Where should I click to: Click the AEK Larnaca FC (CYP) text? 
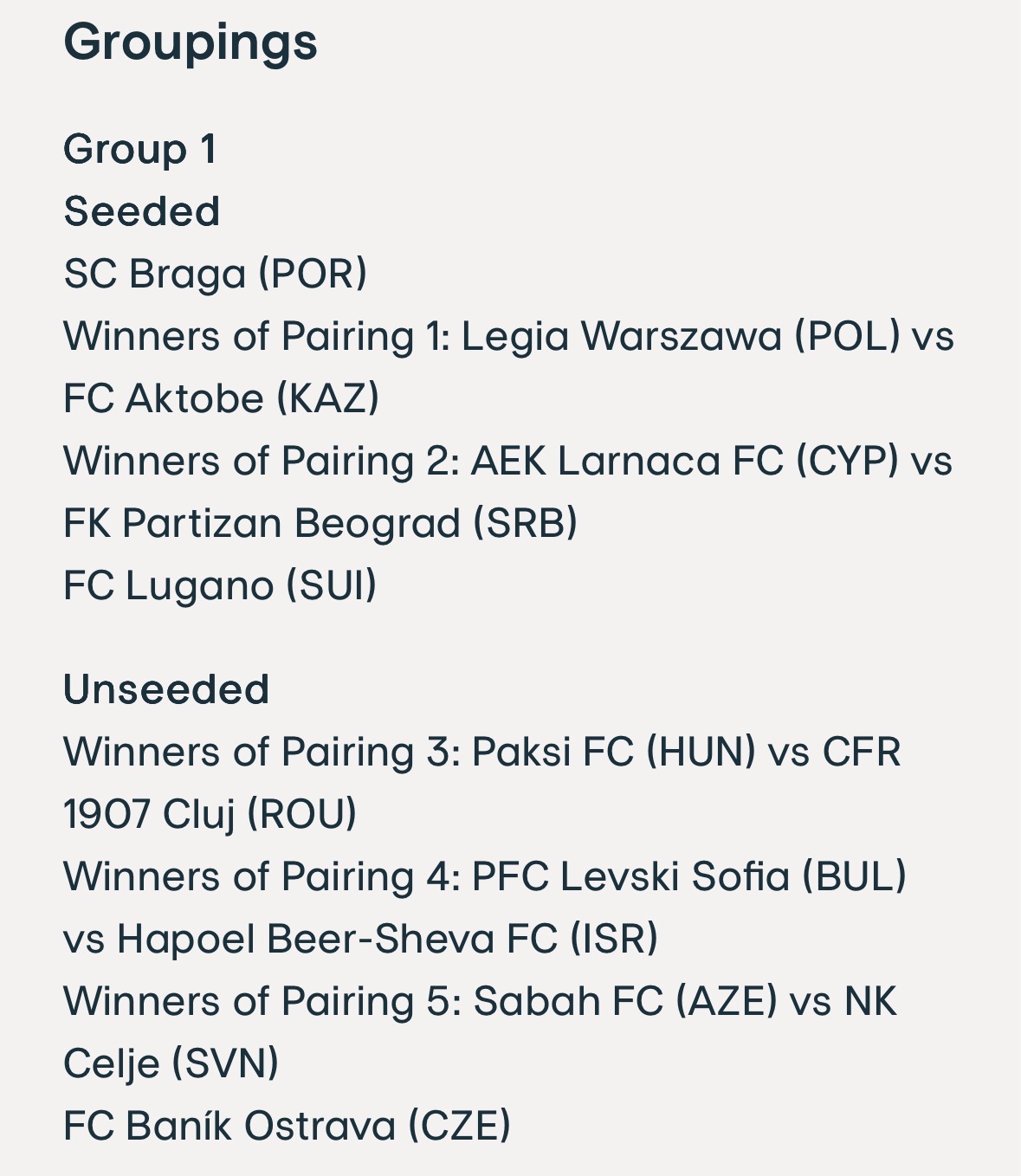(685, 461)
